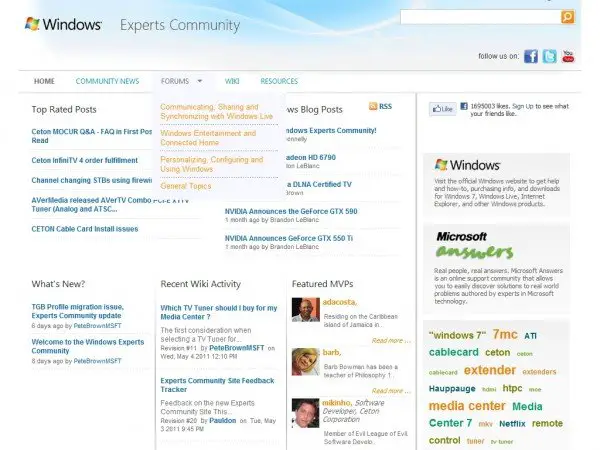Open Which TV Tuner should I buy article
600x450 pixels.
point(218,312)
